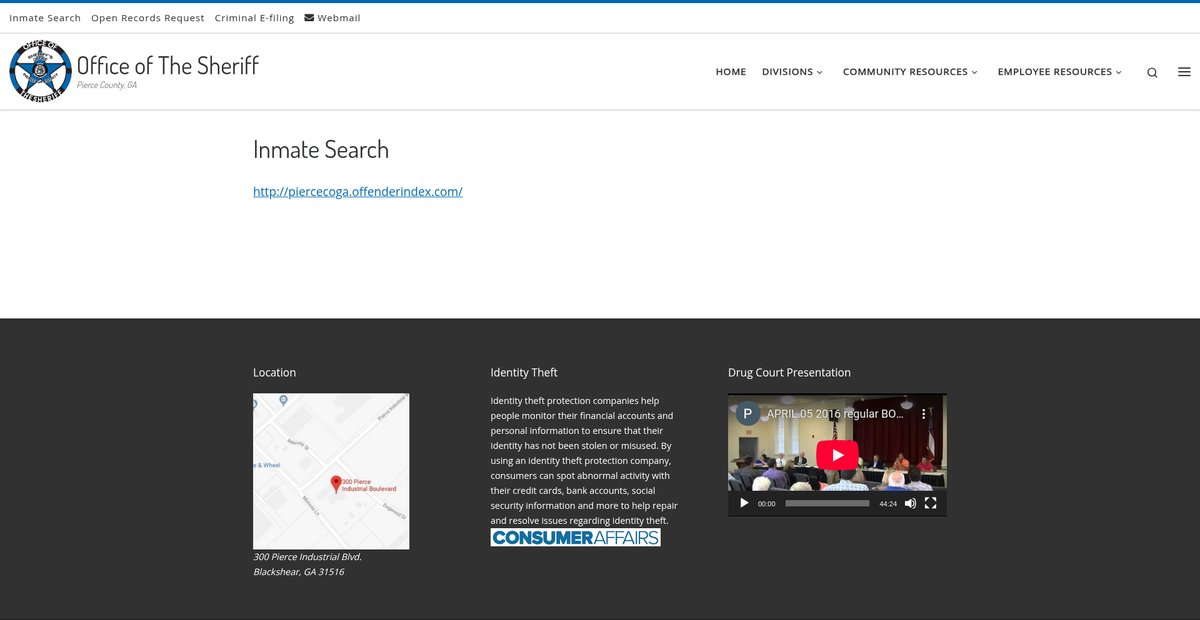
Task: Click the video player play icon
Action: (x=744, y=503)
